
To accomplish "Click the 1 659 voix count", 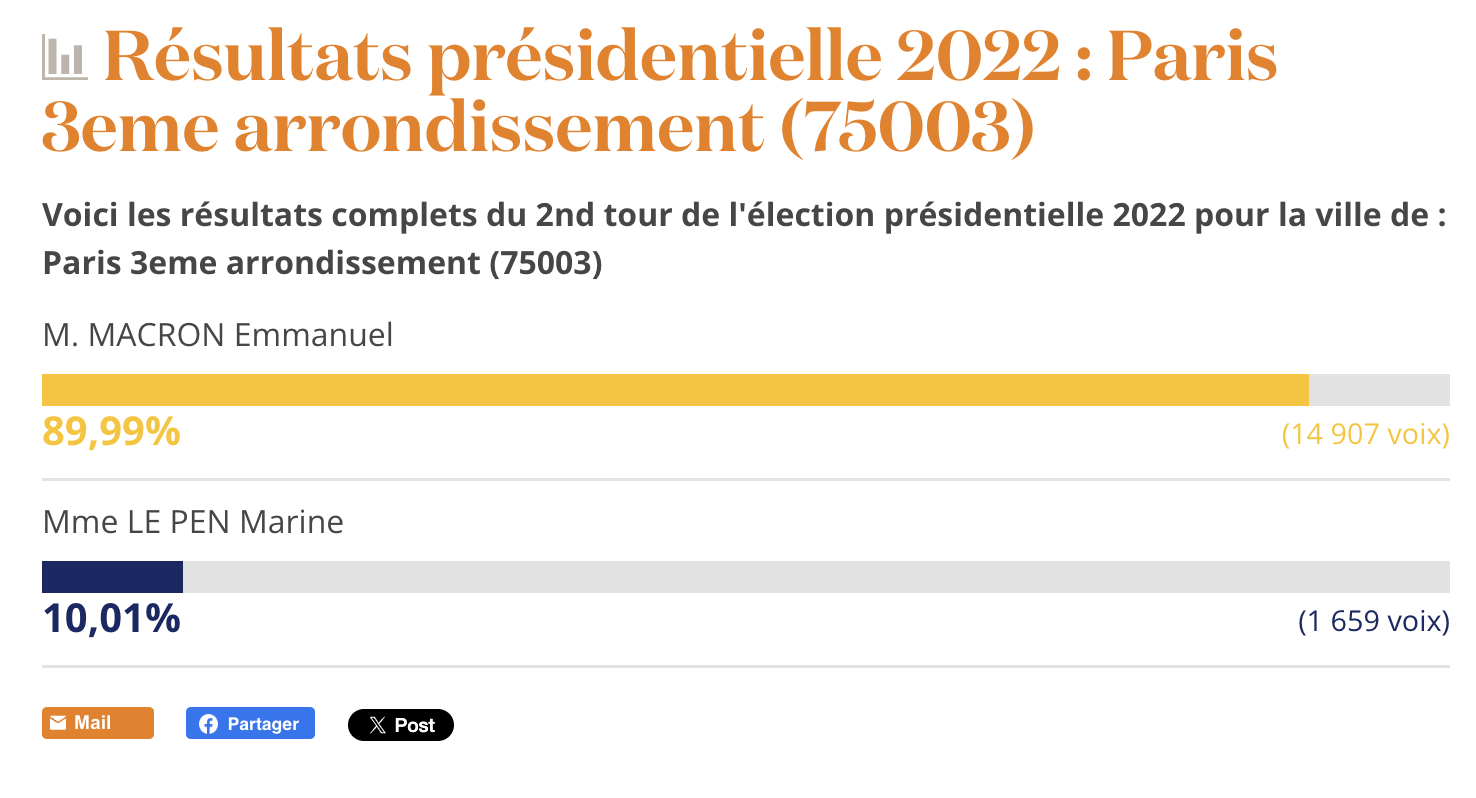I will pyautogui.click(x=1374, y=621).
